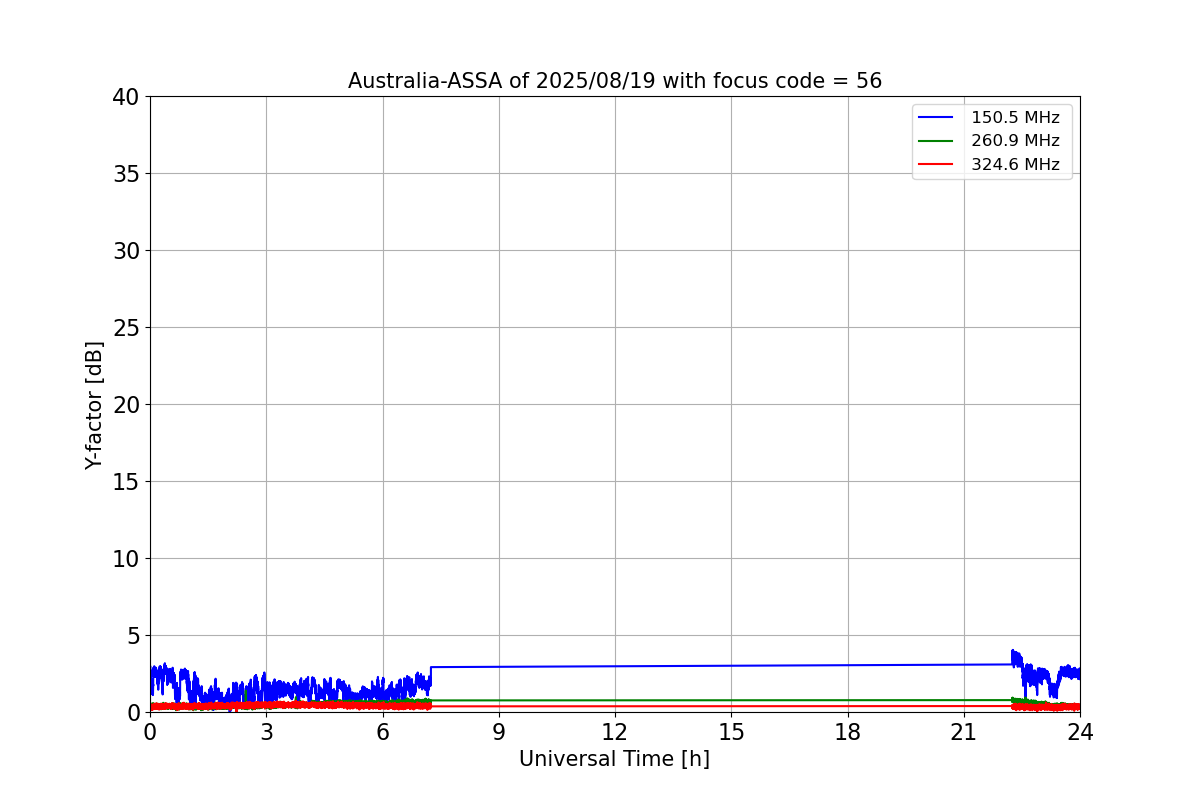Viewport: 1200px width, 800px height.
Task: Click x-axis tick label 15
Action: click(x=731, y=731)
